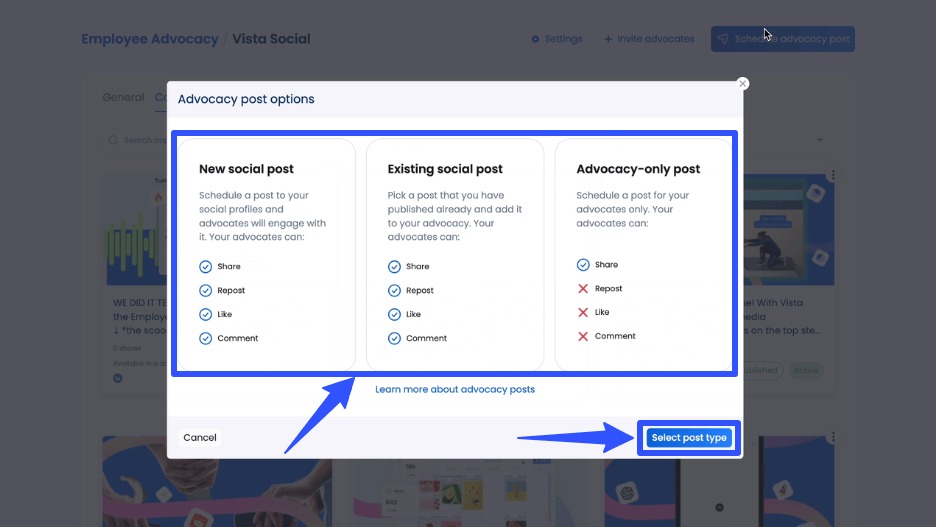Click Share checkmark icon under Advocacy-only post
Image resolution: width=936 pixels, height=527 pixels.
(x=583, y=265)
